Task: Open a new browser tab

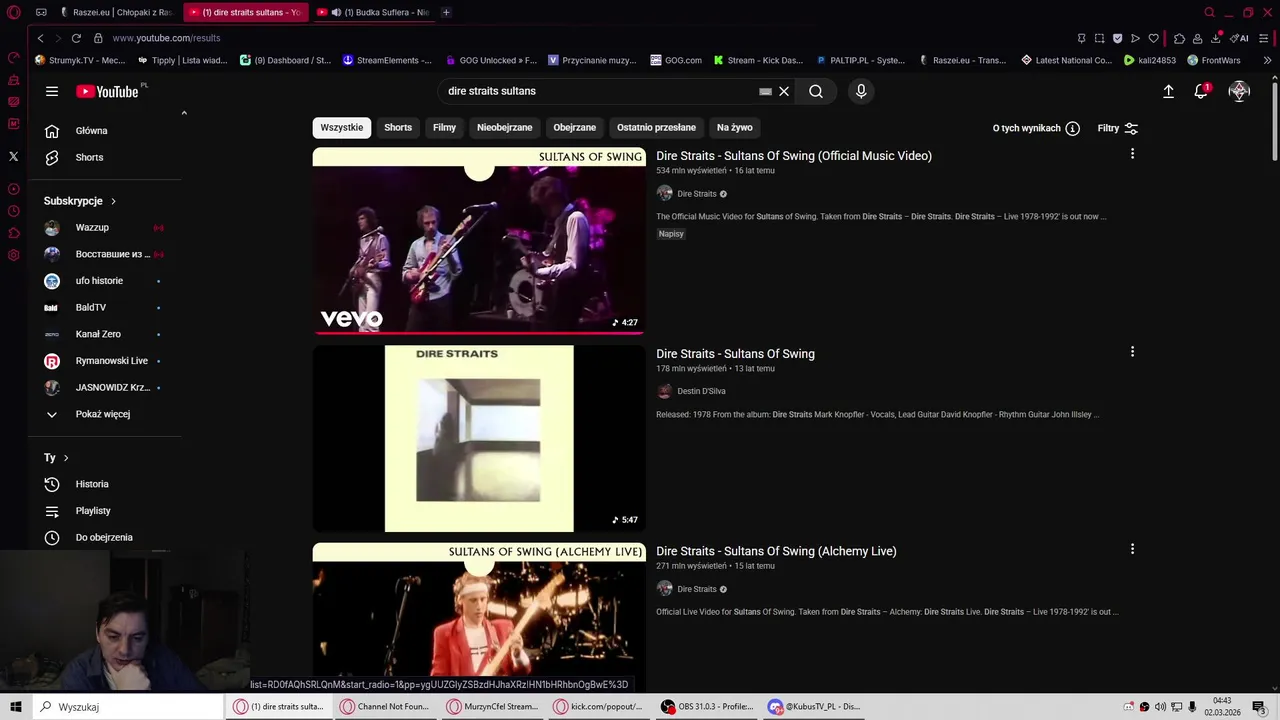Action: 446,12
